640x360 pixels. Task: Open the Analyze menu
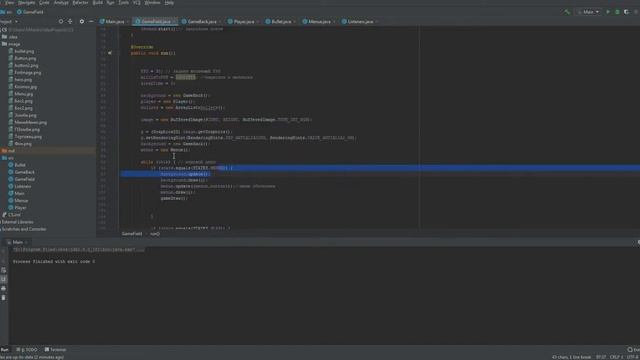coord(61,2)
